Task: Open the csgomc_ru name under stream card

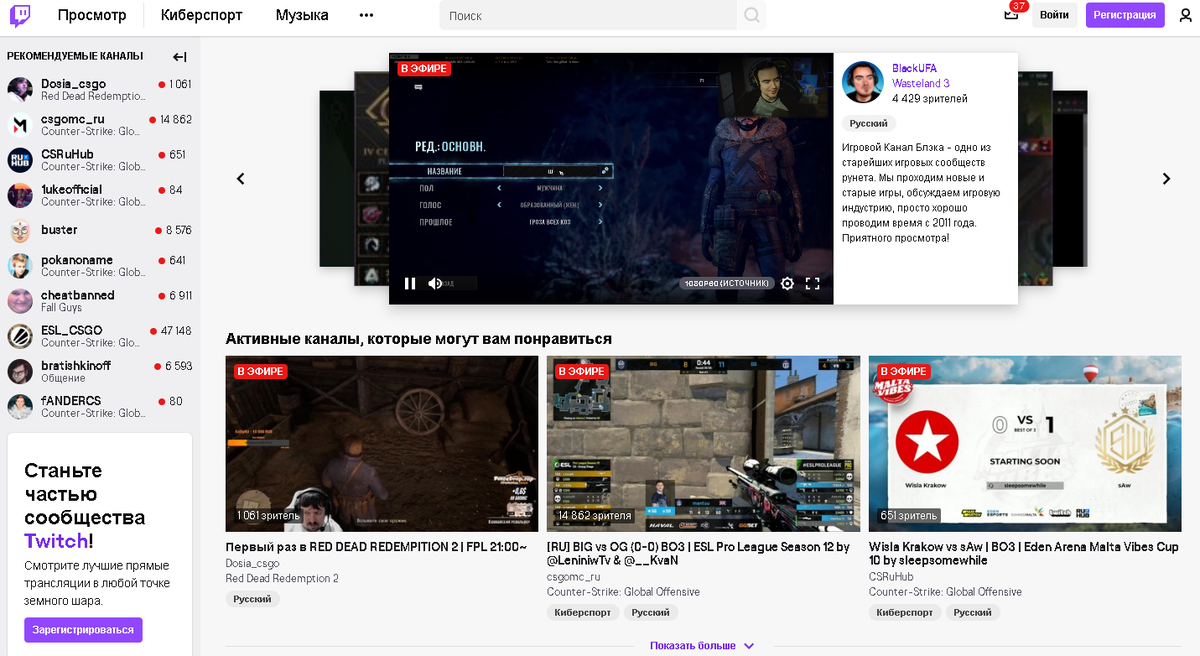Action: click(574, 577)
